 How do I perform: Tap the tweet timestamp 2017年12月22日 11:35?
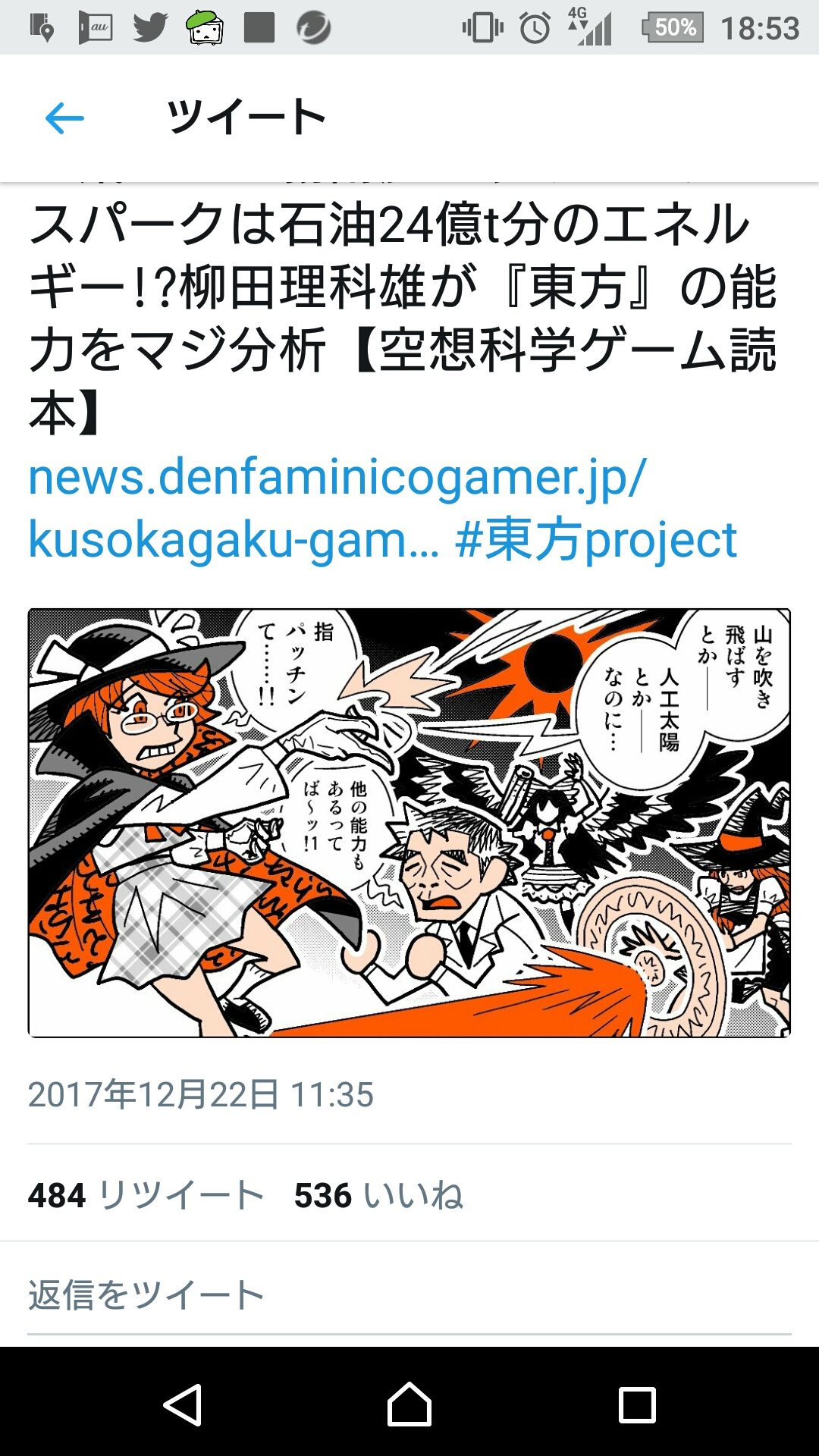point(201,1094)
